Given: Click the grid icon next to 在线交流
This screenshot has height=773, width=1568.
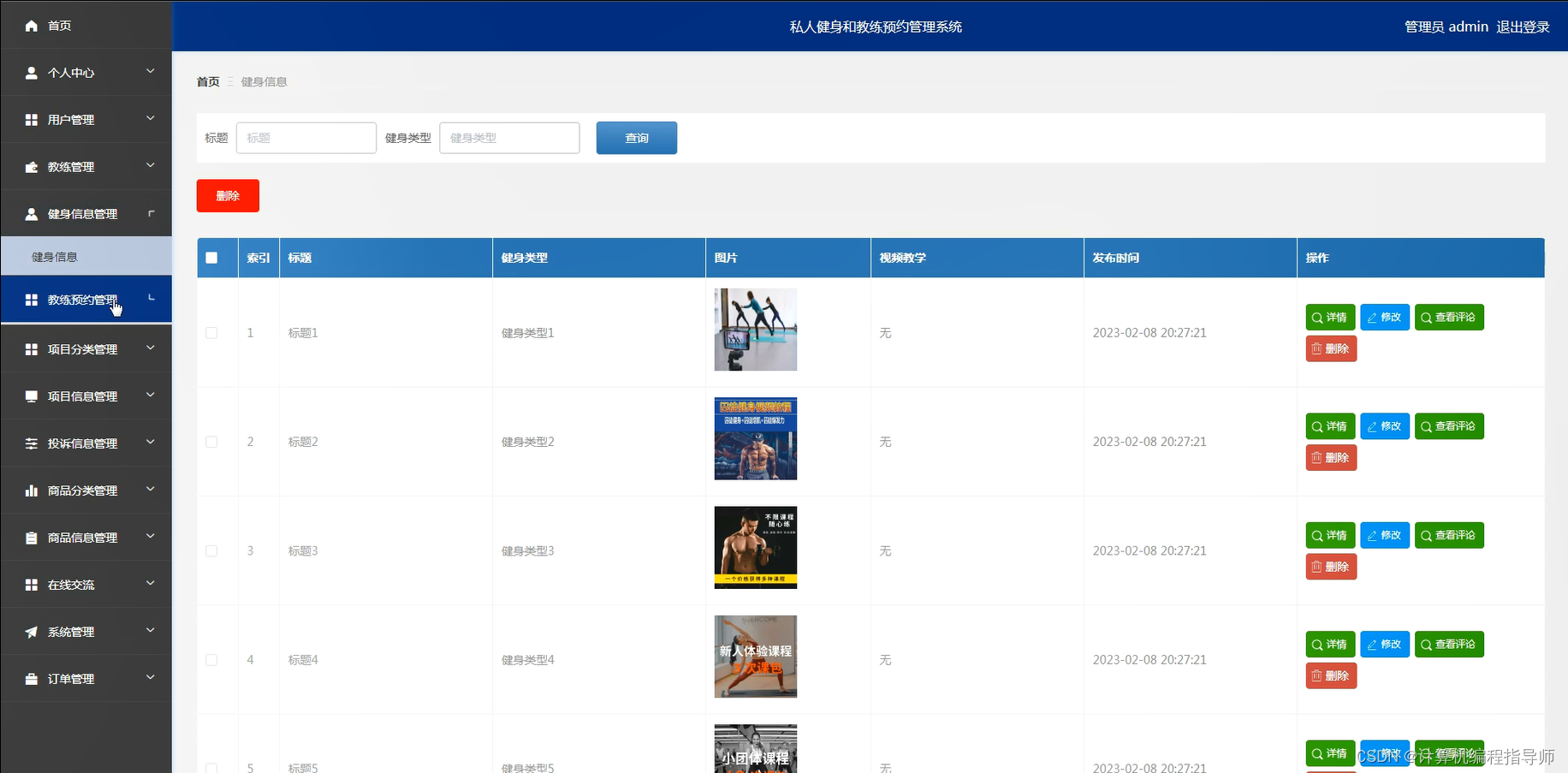Looking at the screenshot, I should tap(32, 585).
